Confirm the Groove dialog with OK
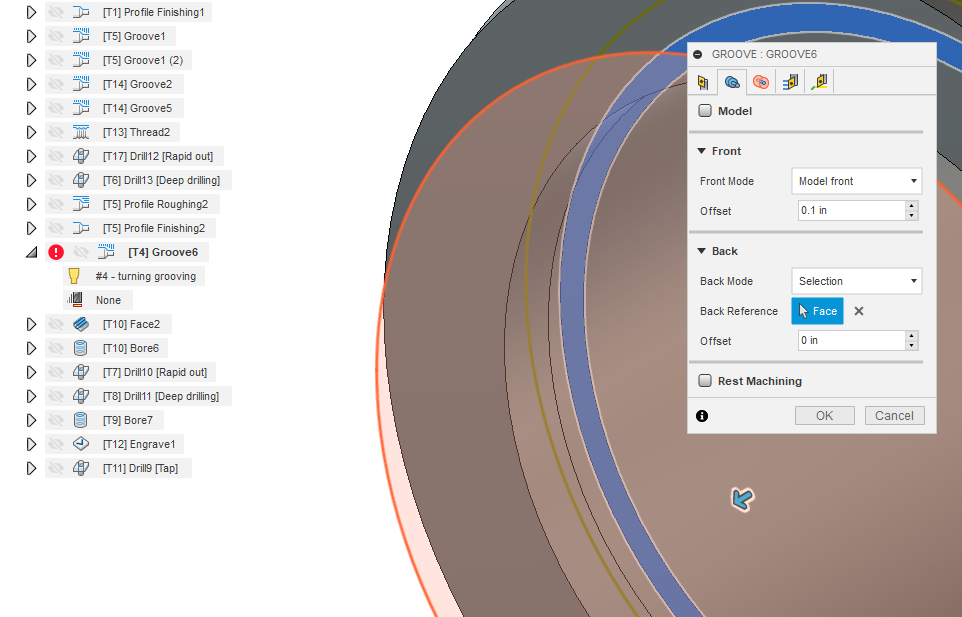 click(824, 415)
